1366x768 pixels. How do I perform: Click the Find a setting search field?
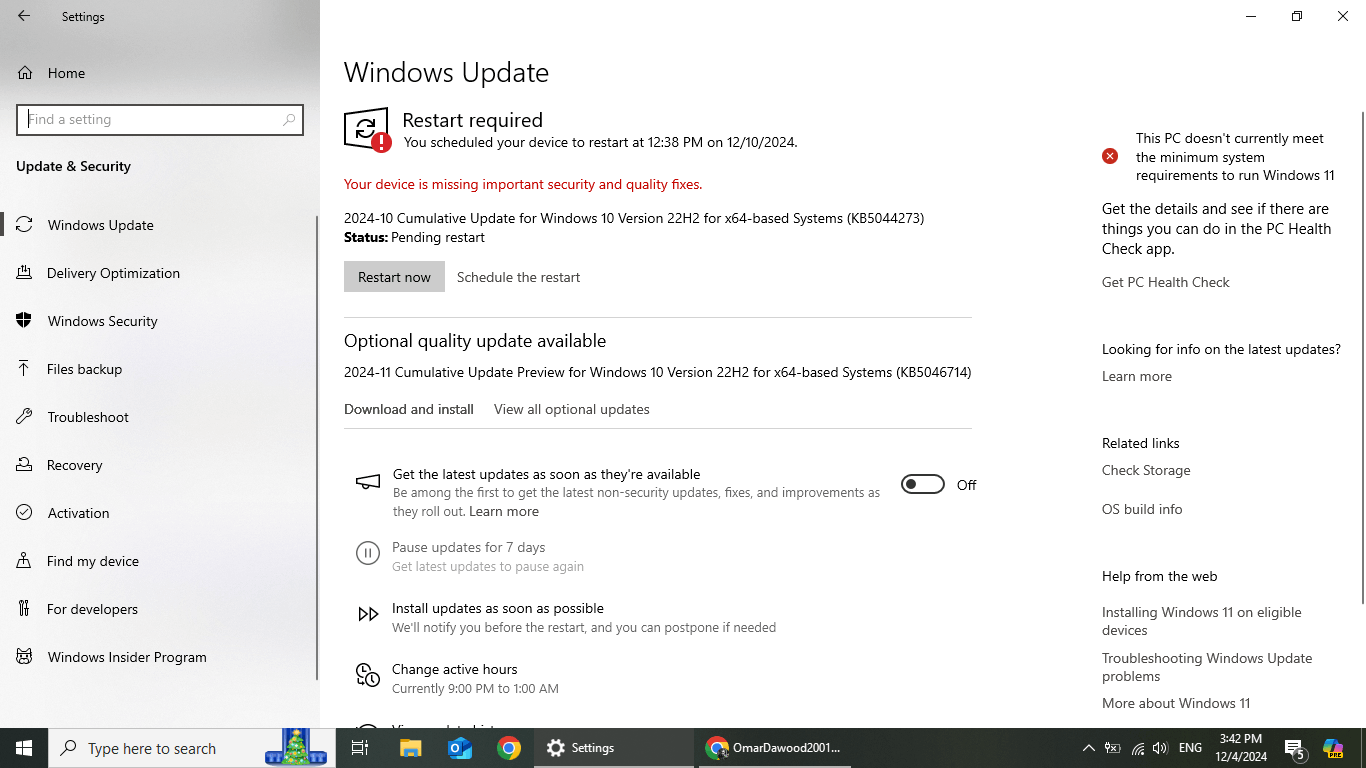click(x=160, y=119)
